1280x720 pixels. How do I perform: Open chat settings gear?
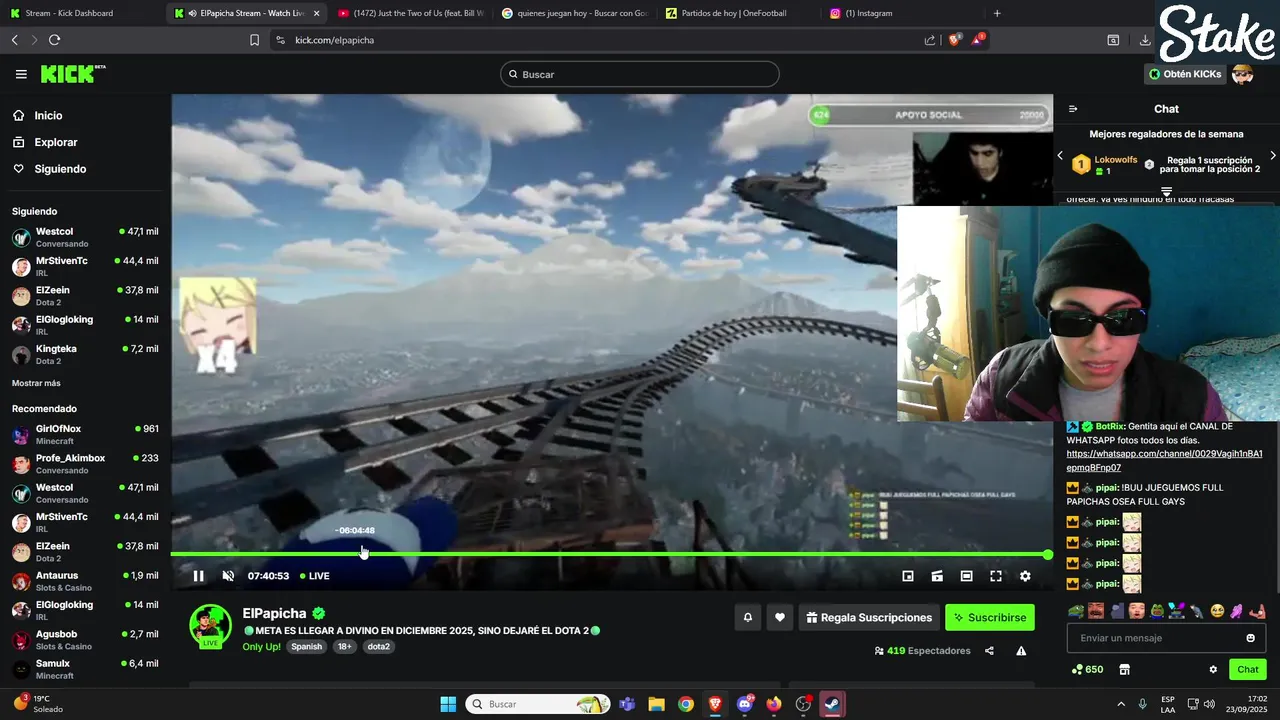click(1213, 670)
